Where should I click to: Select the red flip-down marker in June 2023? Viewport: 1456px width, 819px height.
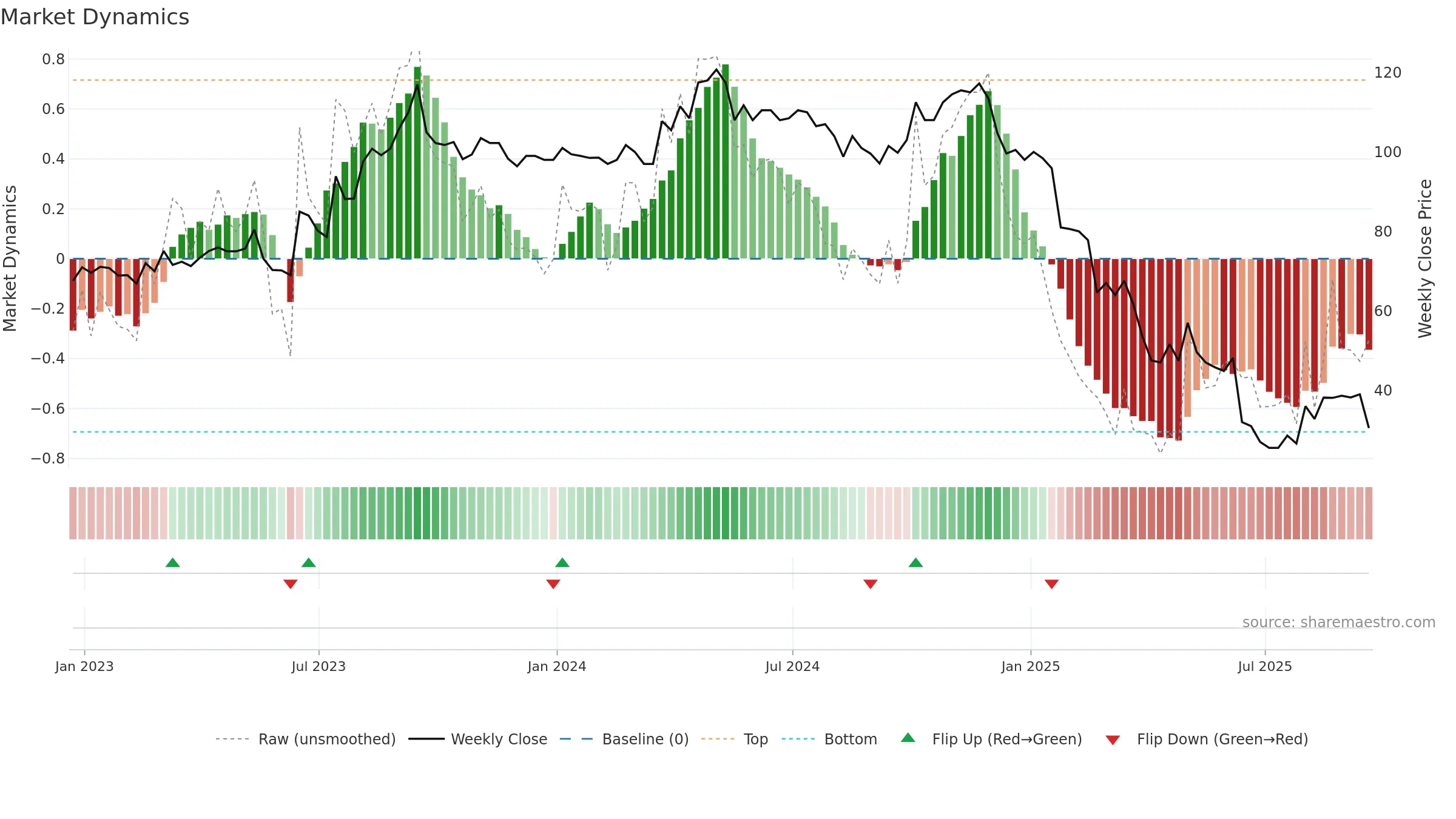click(291, 584)
